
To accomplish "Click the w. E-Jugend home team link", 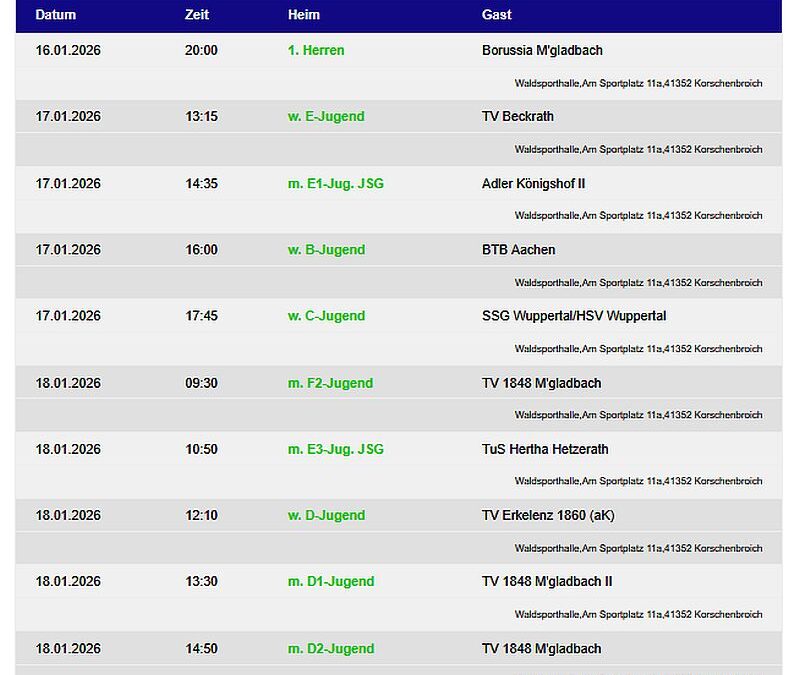I will (x=326, y=116).
